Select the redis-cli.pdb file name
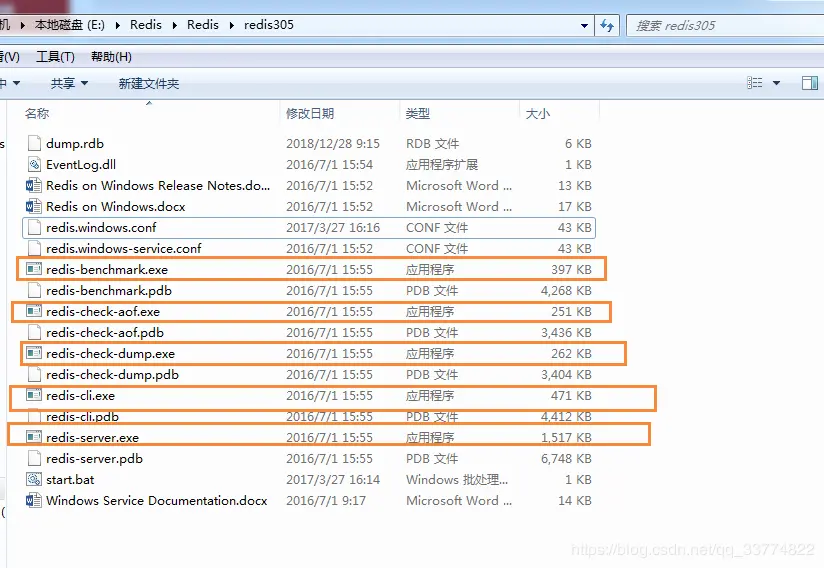Viewport: 824px width, 568px height. point(83,417)
